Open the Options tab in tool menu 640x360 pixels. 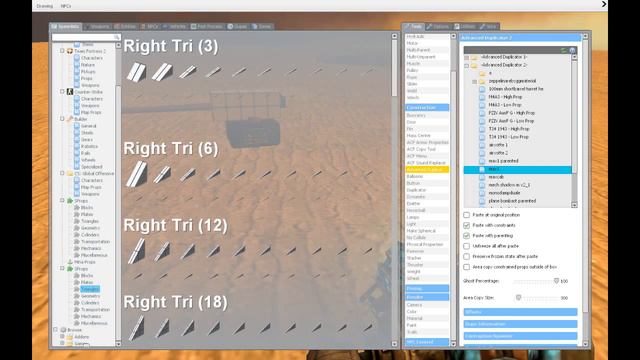438,27
